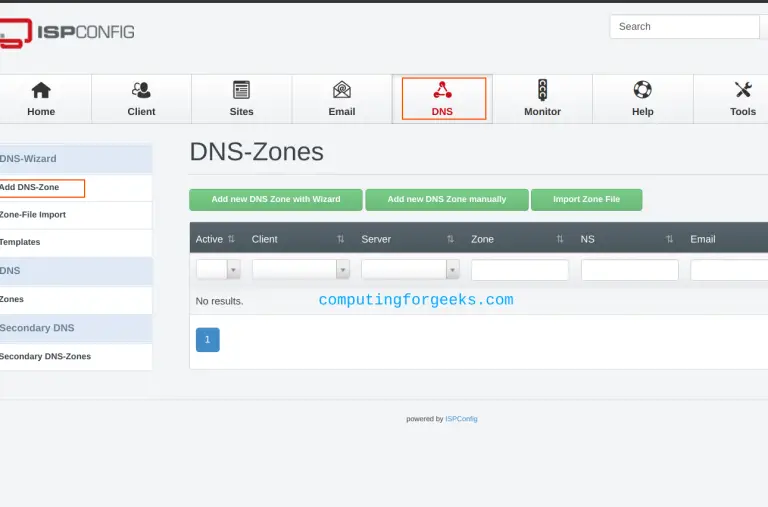
Task: Follow the ISPConfig footer link
Action: 461,419
